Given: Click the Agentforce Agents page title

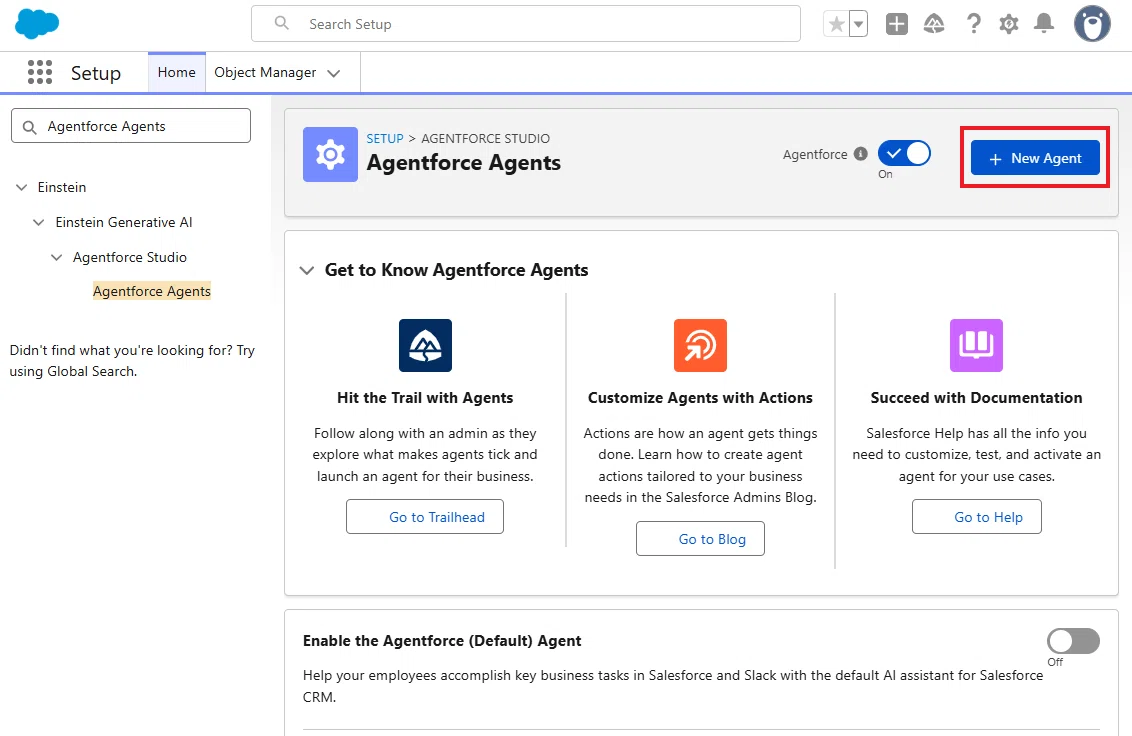Looking at the screenshot, I should pyautogui.click(x=463, y=163).
